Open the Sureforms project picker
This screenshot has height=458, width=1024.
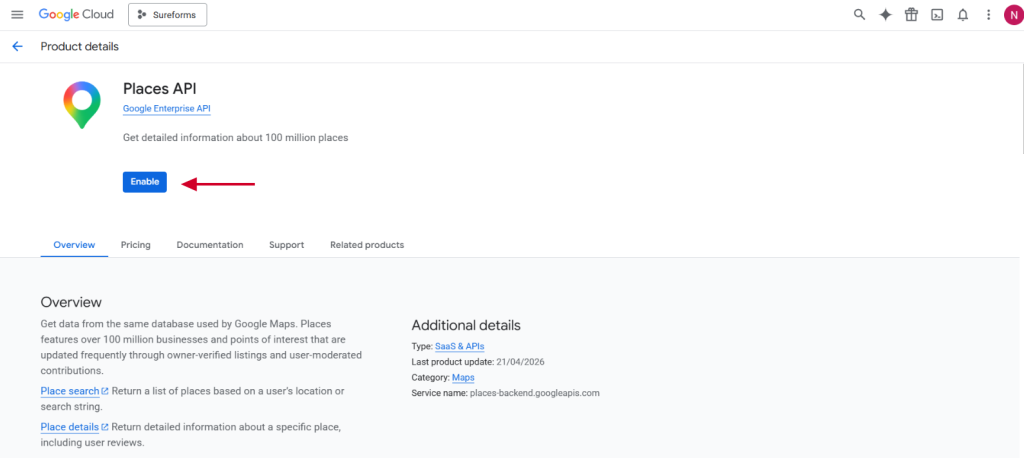(167, 14)
